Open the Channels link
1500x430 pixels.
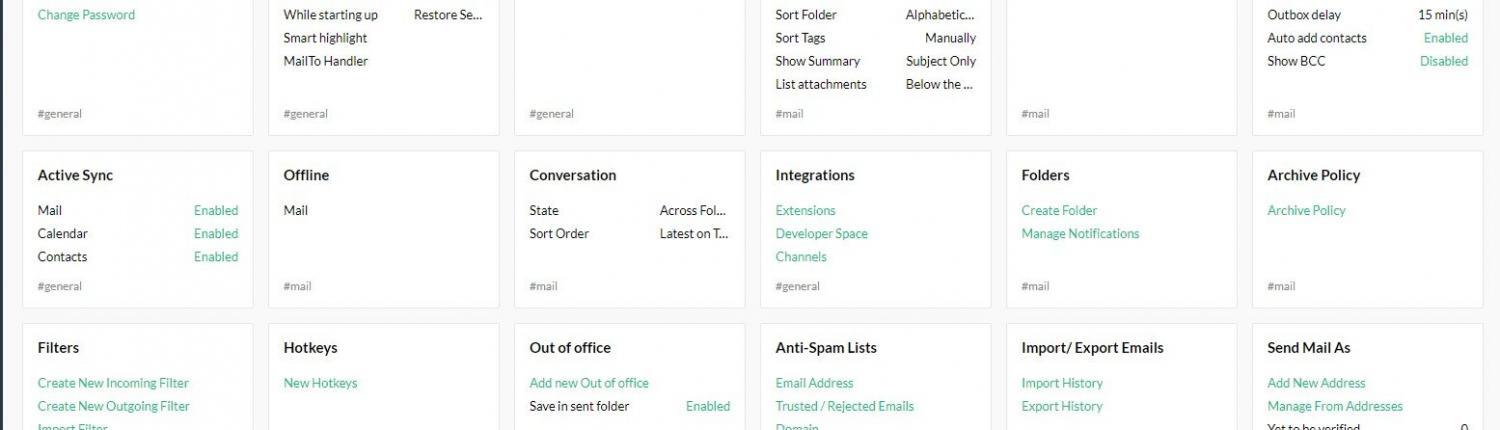[801, 257]
